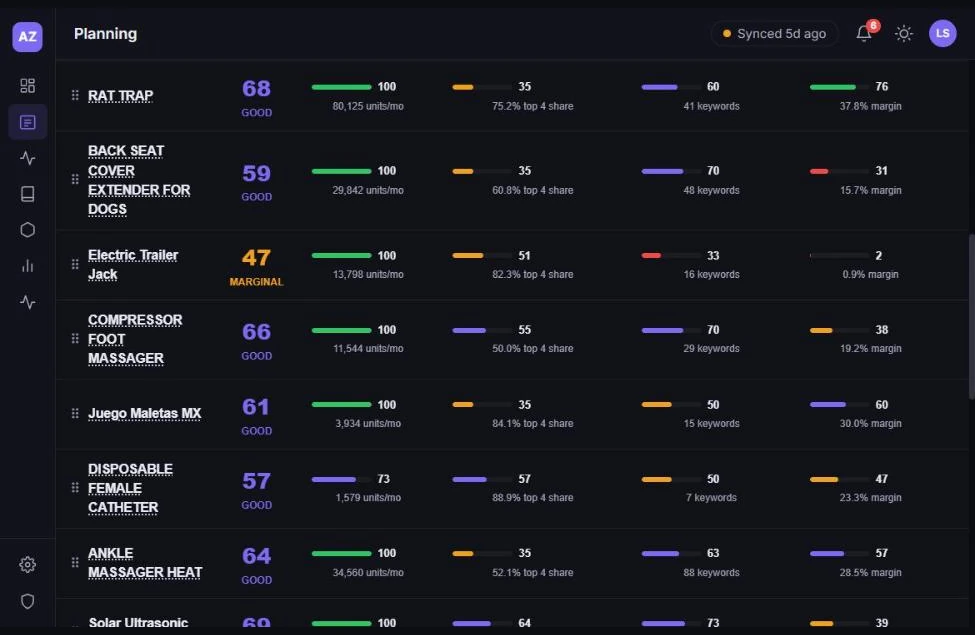975x635 pixels.
Task: Open the hexagon icon in sidebar
Action: 27,230
